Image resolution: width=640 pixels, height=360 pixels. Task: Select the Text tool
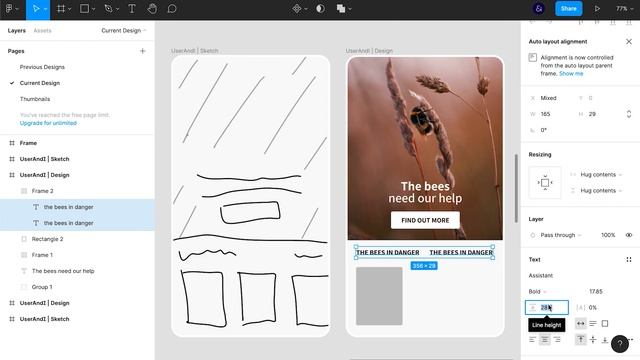pyautogui.click(x=132, y=9)
